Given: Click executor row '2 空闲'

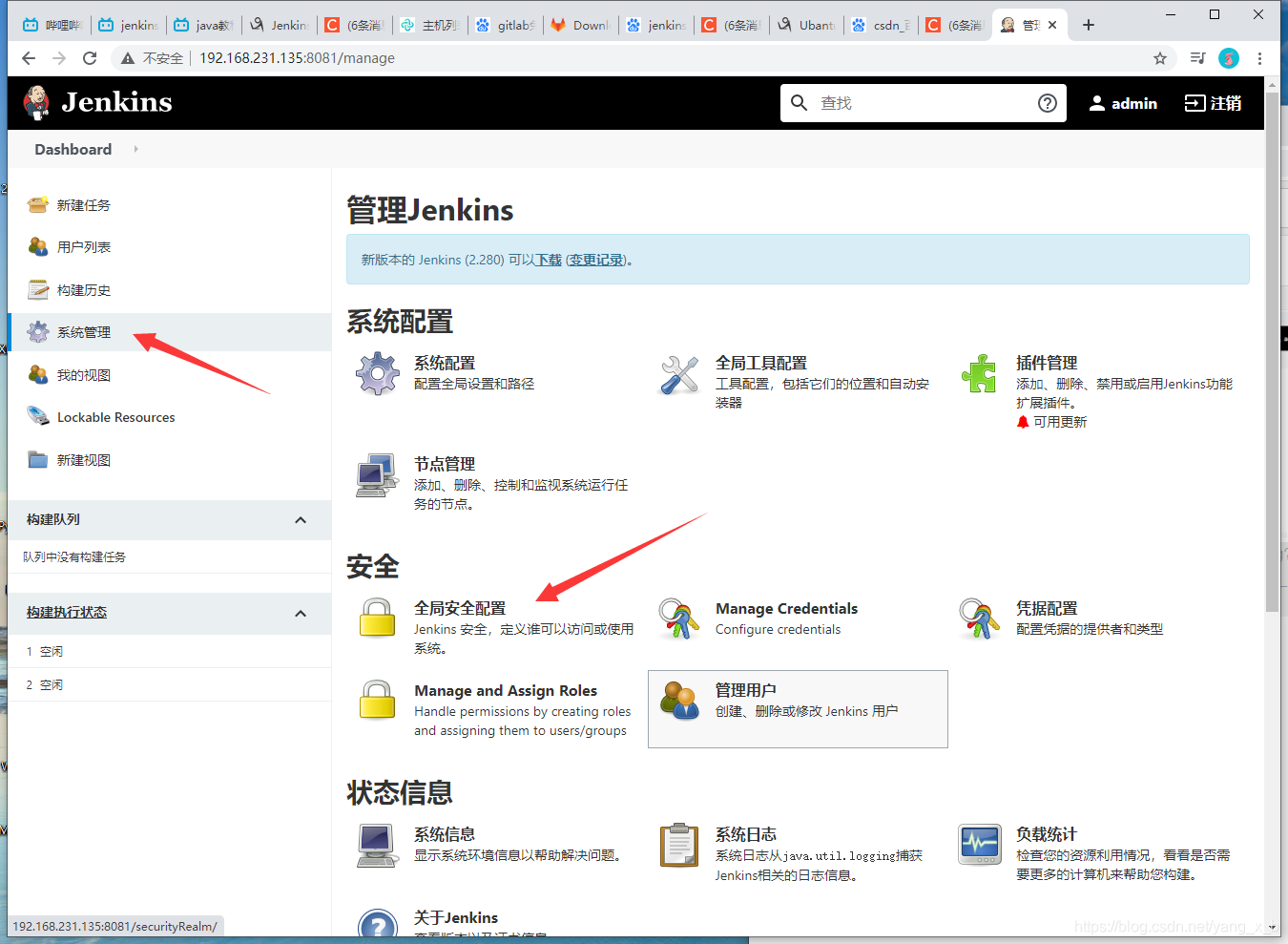Looking at the screenshot, I should click(170, 684).
